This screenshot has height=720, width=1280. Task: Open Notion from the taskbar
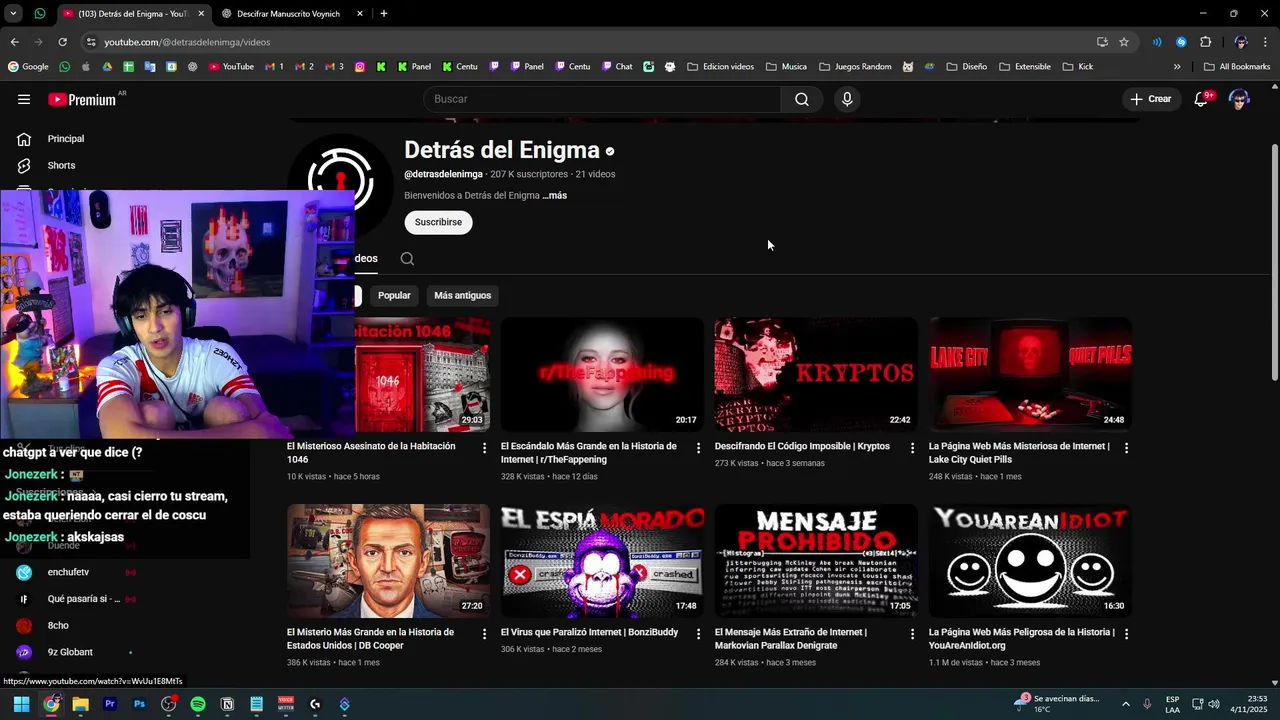(x=227, y=704)
